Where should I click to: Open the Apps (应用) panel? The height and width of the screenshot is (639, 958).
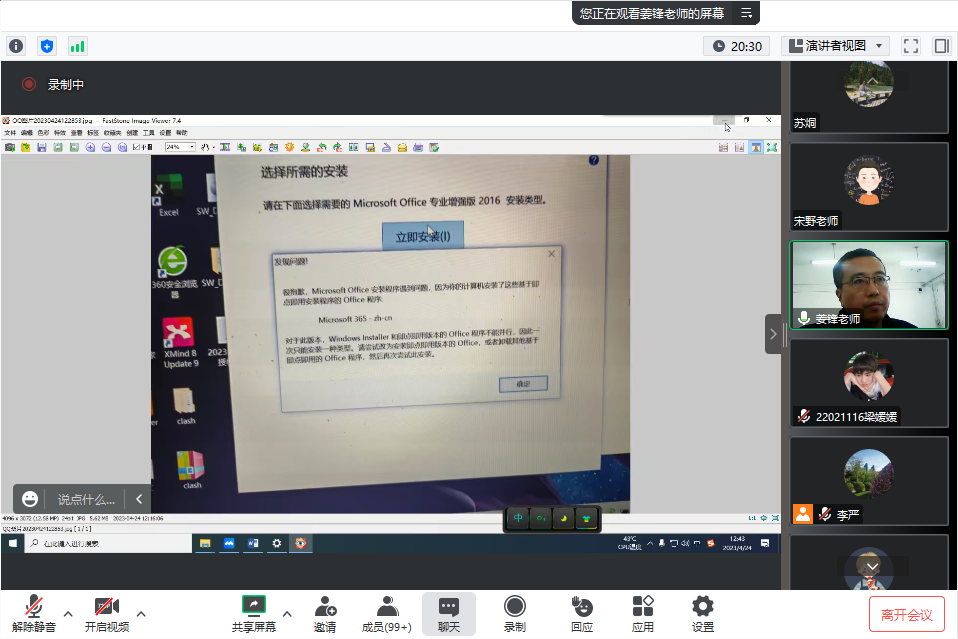pos(642,613)
